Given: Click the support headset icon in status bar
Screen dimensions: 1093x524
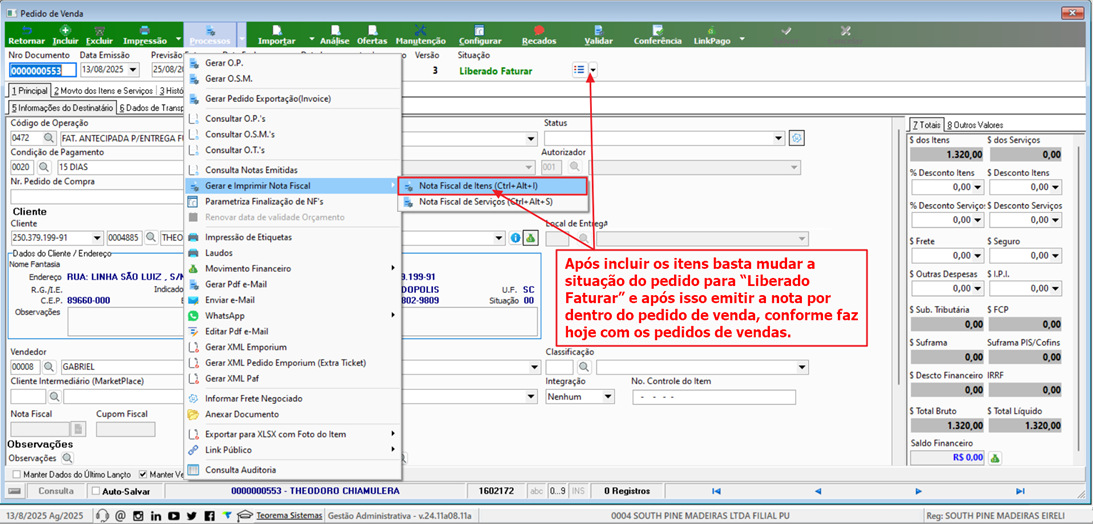Looking at the screenshot, I should (102, 516).
